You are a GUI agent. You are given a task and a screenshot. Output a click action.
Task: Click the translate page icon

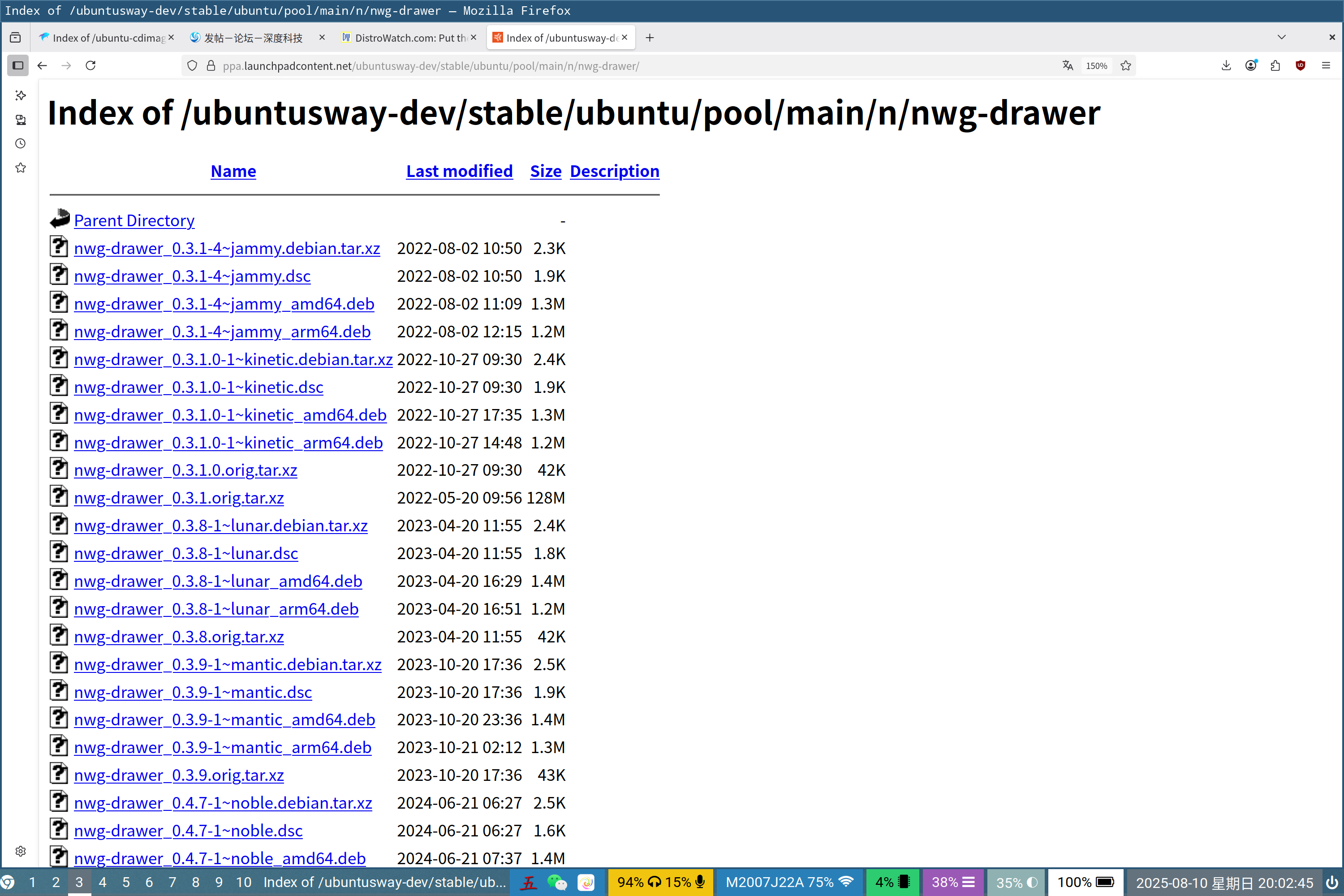click(x=1068, y=66)
